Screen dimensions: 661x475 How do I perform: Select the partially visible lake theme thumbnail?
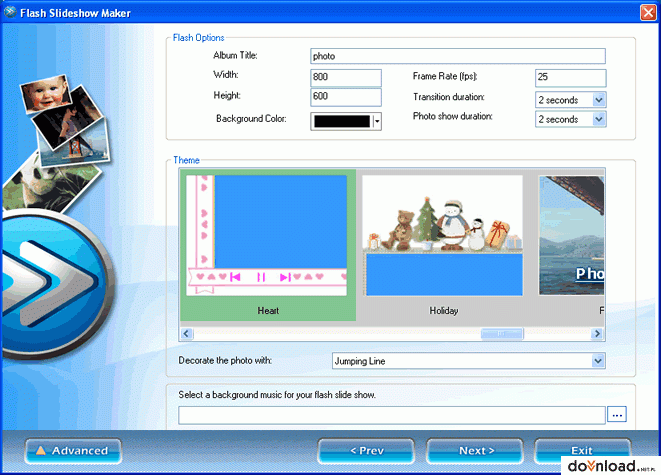[572, 235]
